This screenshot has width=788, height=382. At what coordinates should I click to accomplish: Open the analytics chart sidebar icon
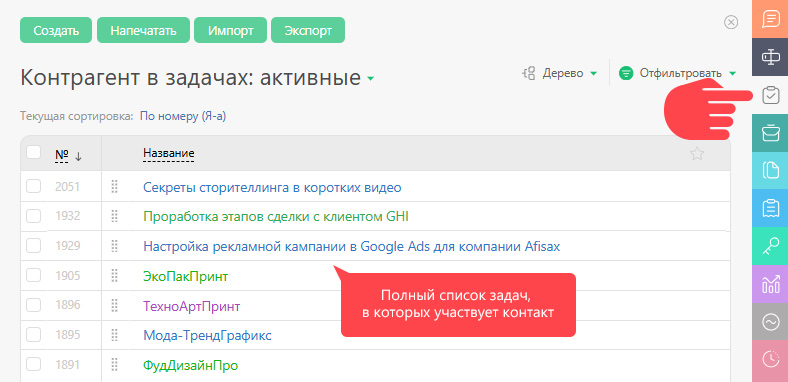click(770, 284)
